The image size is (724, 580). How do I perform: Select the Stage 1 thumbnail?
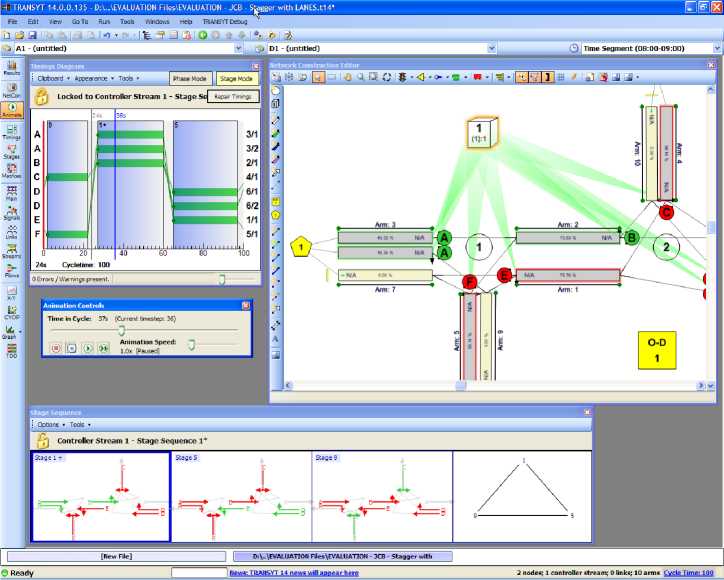pos(101,496)
